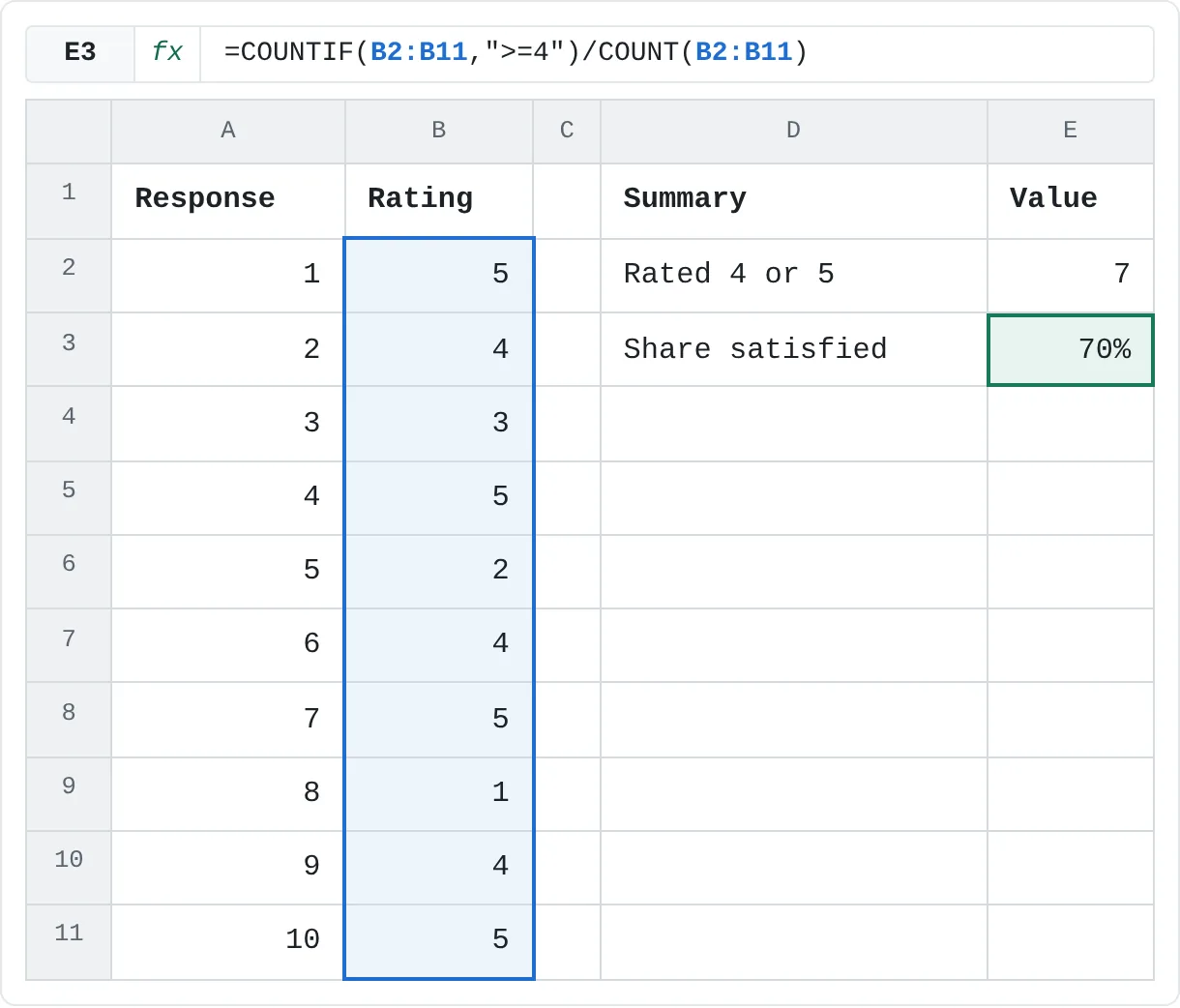The height and width of the screenshot is (1008, 1180).
Task: Select Response number 8 in column A
Action: point(228,794)
